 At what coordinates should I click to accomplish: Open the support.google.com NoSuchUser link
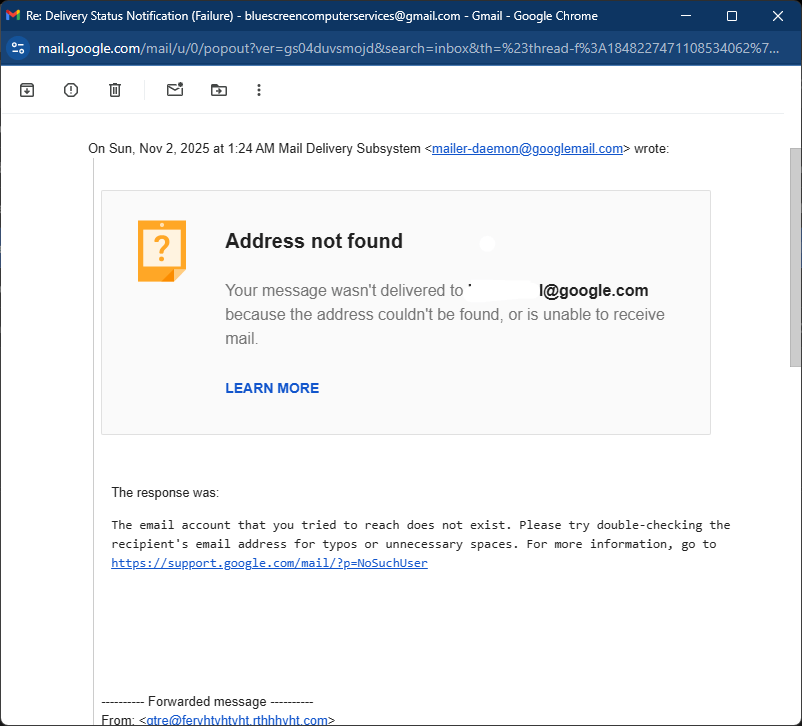[269, 563]
